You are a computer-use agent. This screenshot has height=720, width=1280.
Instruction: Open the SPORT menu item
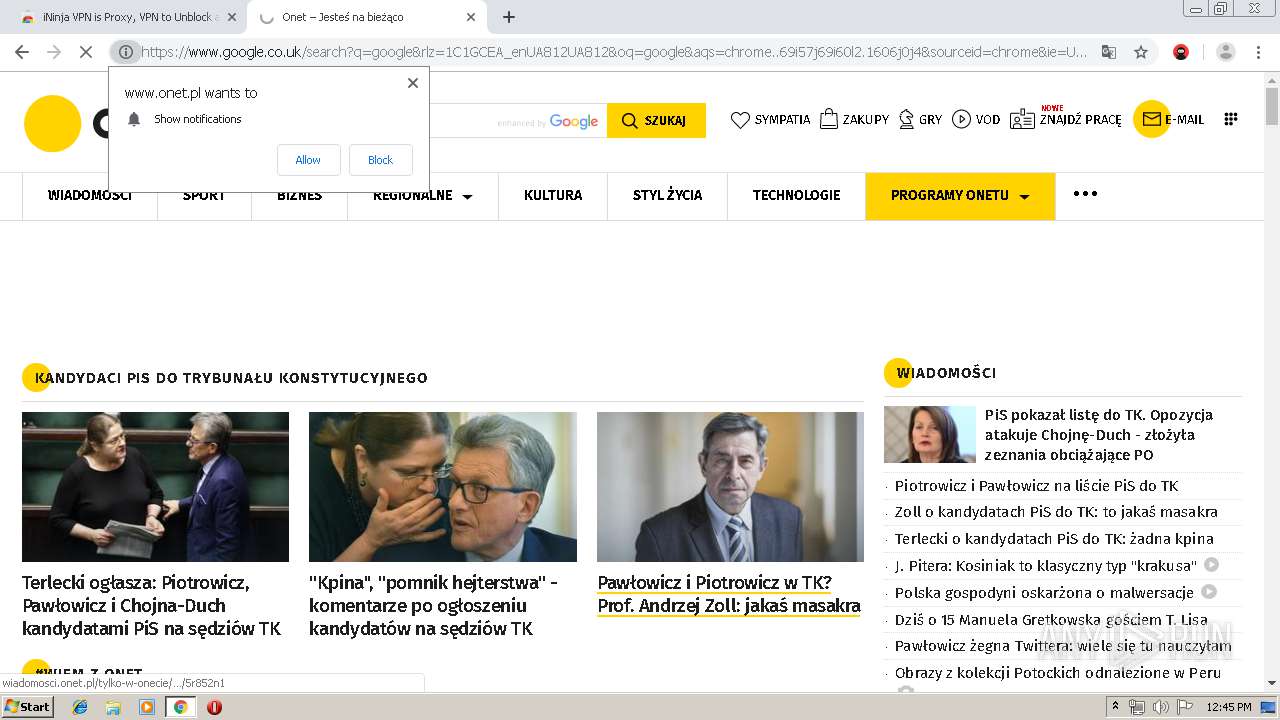pos(204,195)
